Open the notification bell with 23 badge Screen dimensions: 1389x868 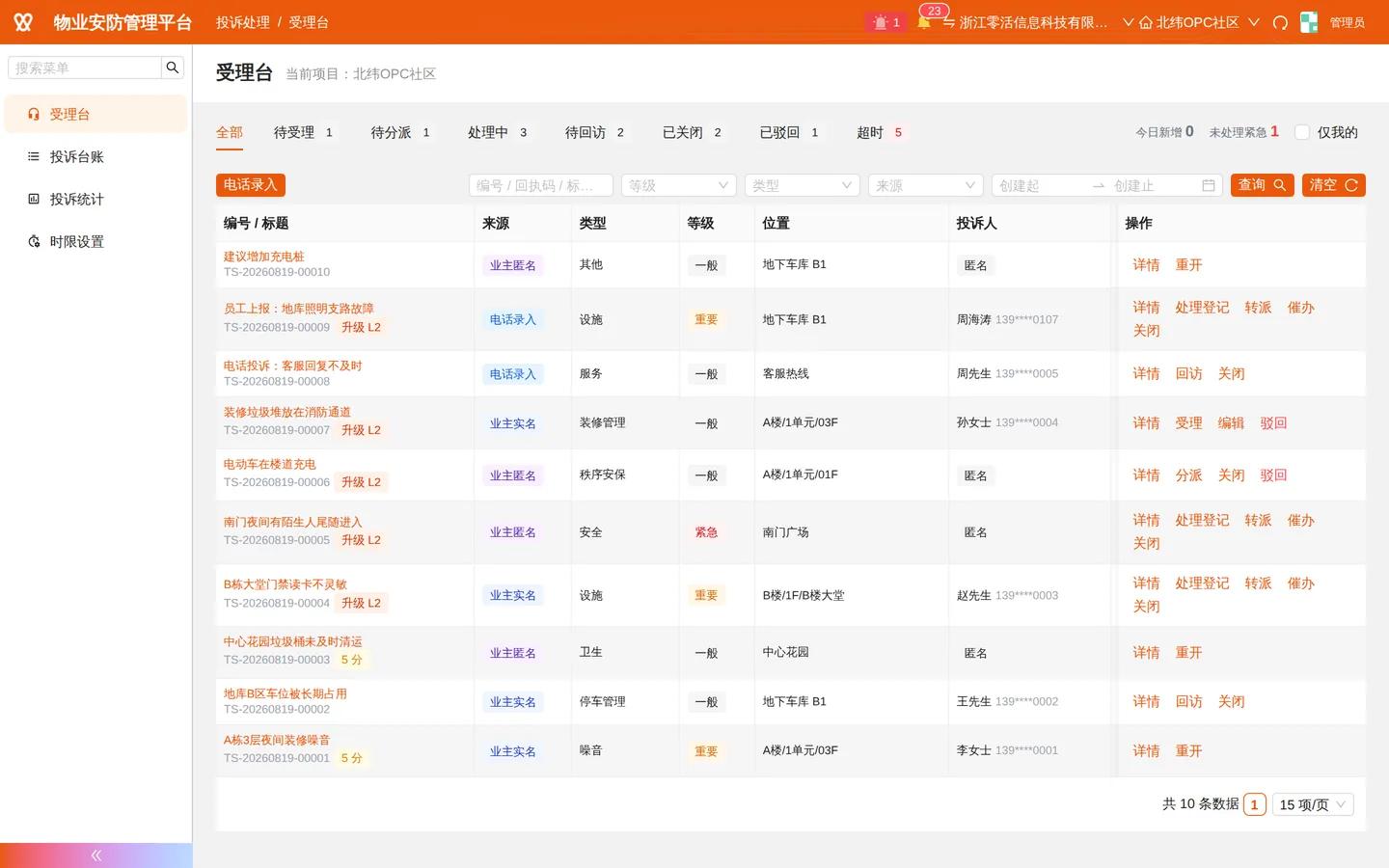924,22
